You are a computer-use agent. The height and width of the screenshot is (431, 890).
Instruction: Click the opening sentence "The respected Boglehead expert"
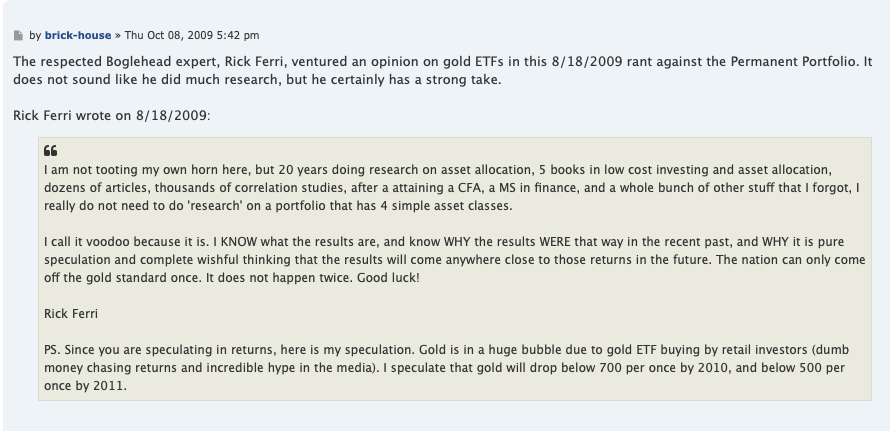tap(108, 62)
